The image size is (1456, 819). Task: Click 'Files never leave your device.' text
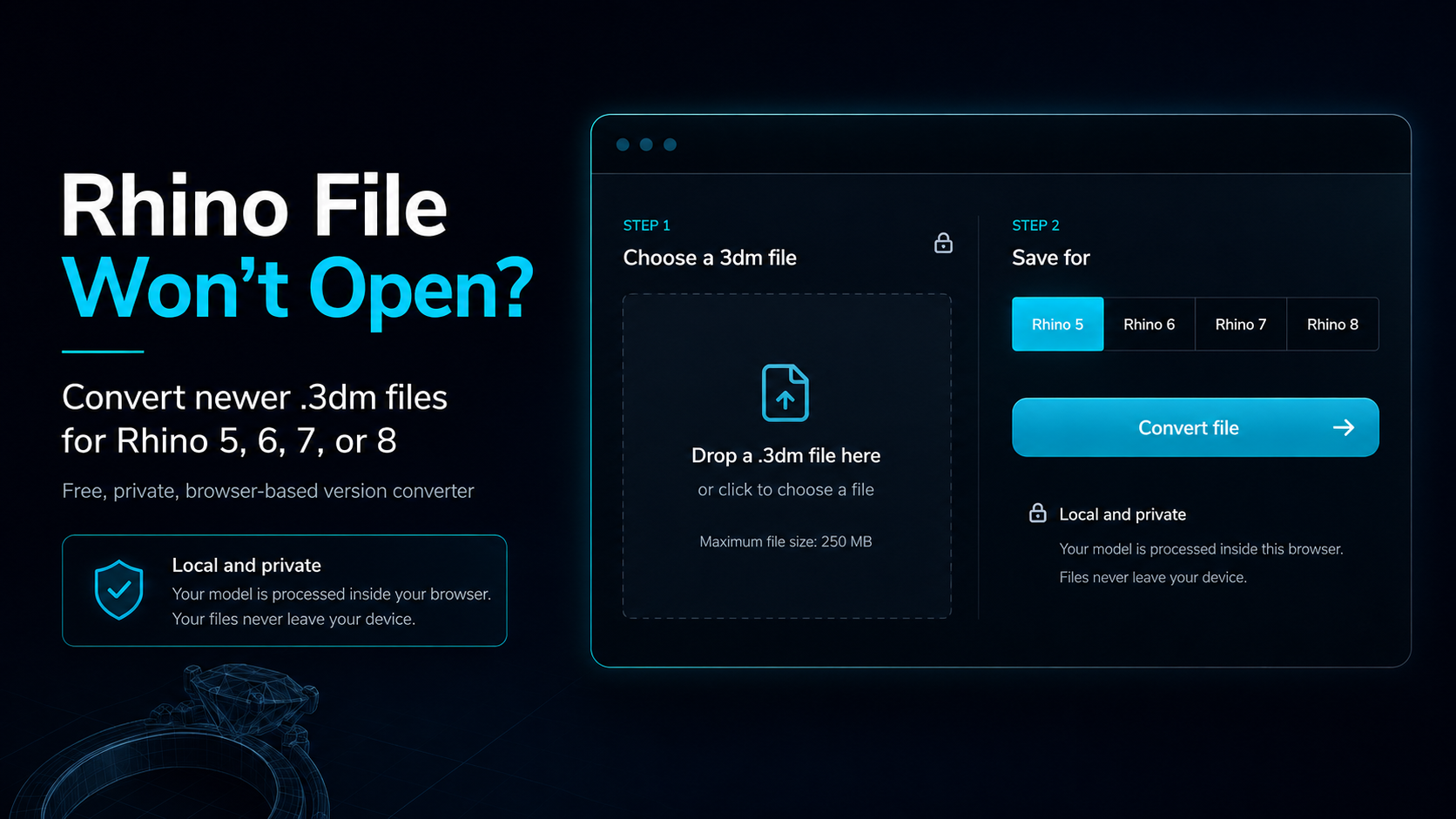1153,577
